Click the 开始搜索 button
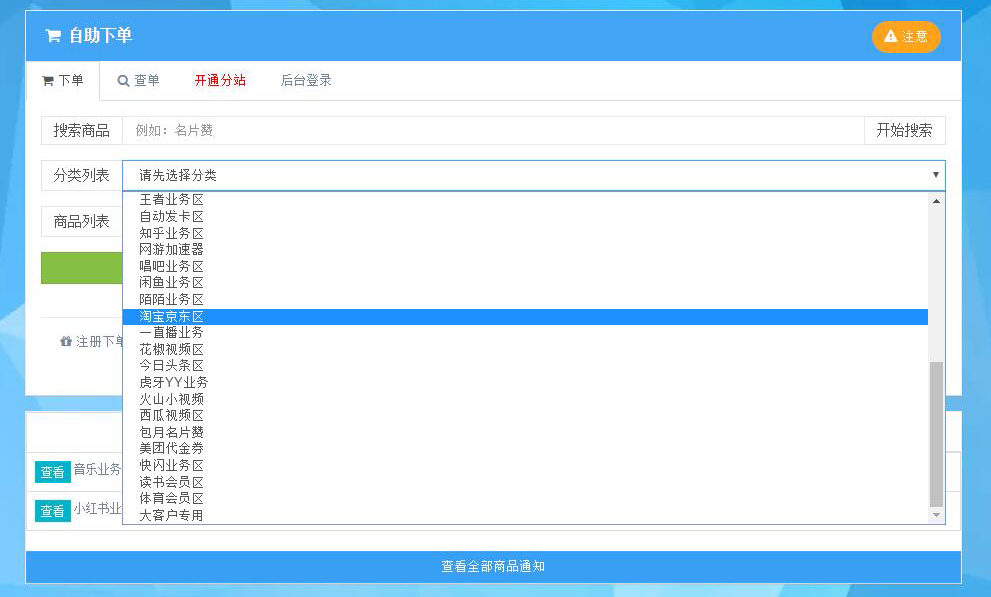 (x=904, y=130)
